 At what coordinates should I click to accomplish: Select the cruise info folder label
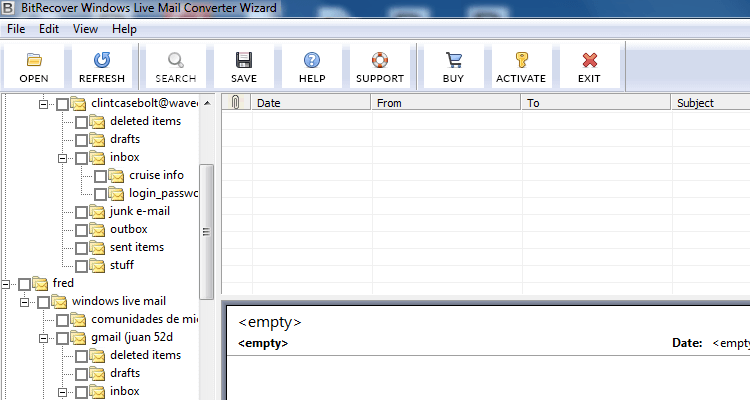pyautogui.click(x=156, y=175)
